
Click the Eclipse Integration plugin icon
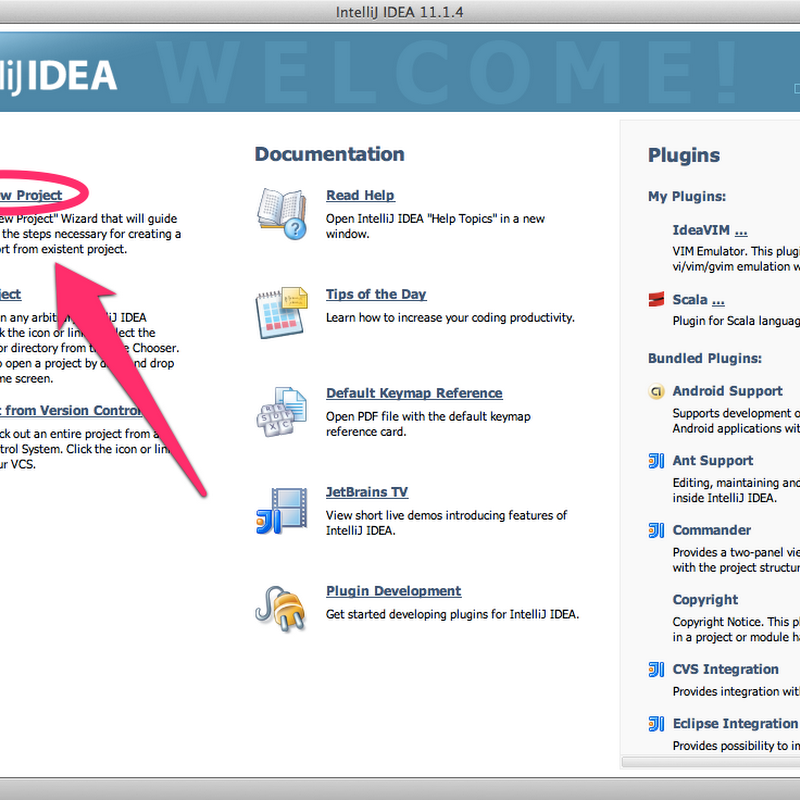[x=656, y=724]
